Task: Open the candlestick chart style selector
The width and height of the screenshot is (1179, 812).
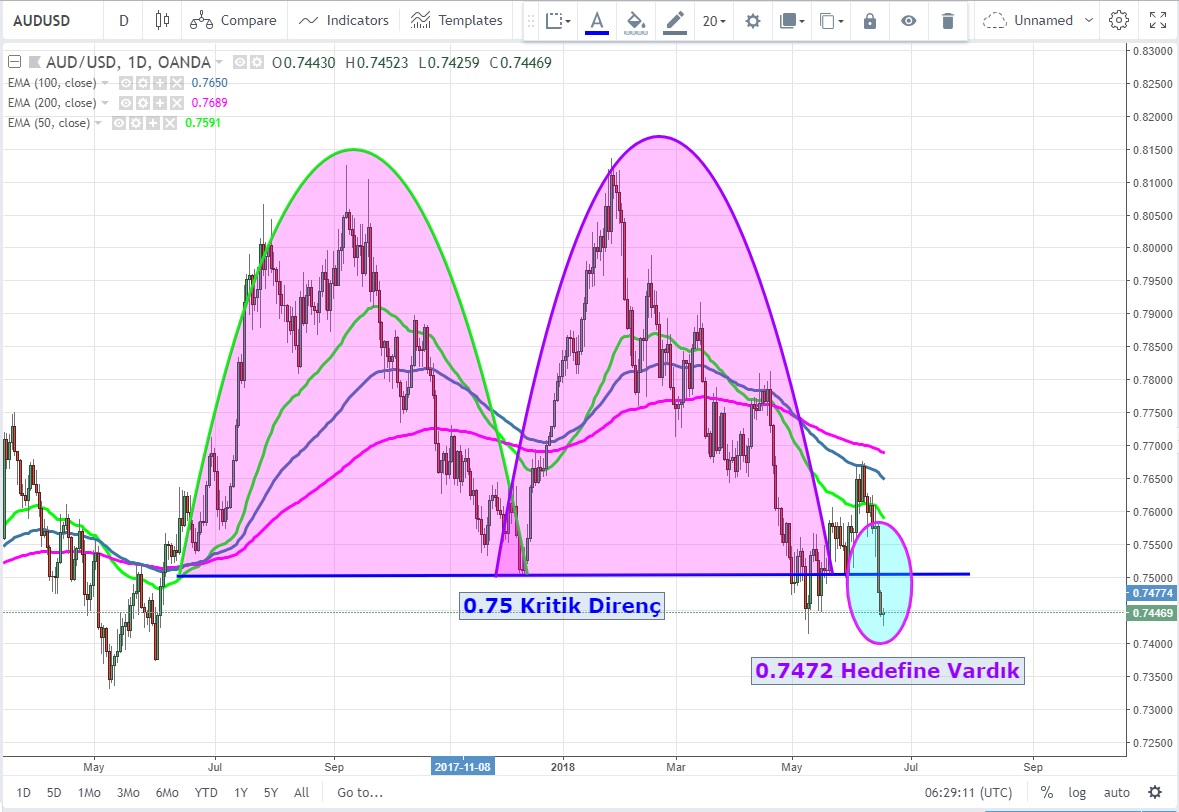Action: click(x=164, y=20)
